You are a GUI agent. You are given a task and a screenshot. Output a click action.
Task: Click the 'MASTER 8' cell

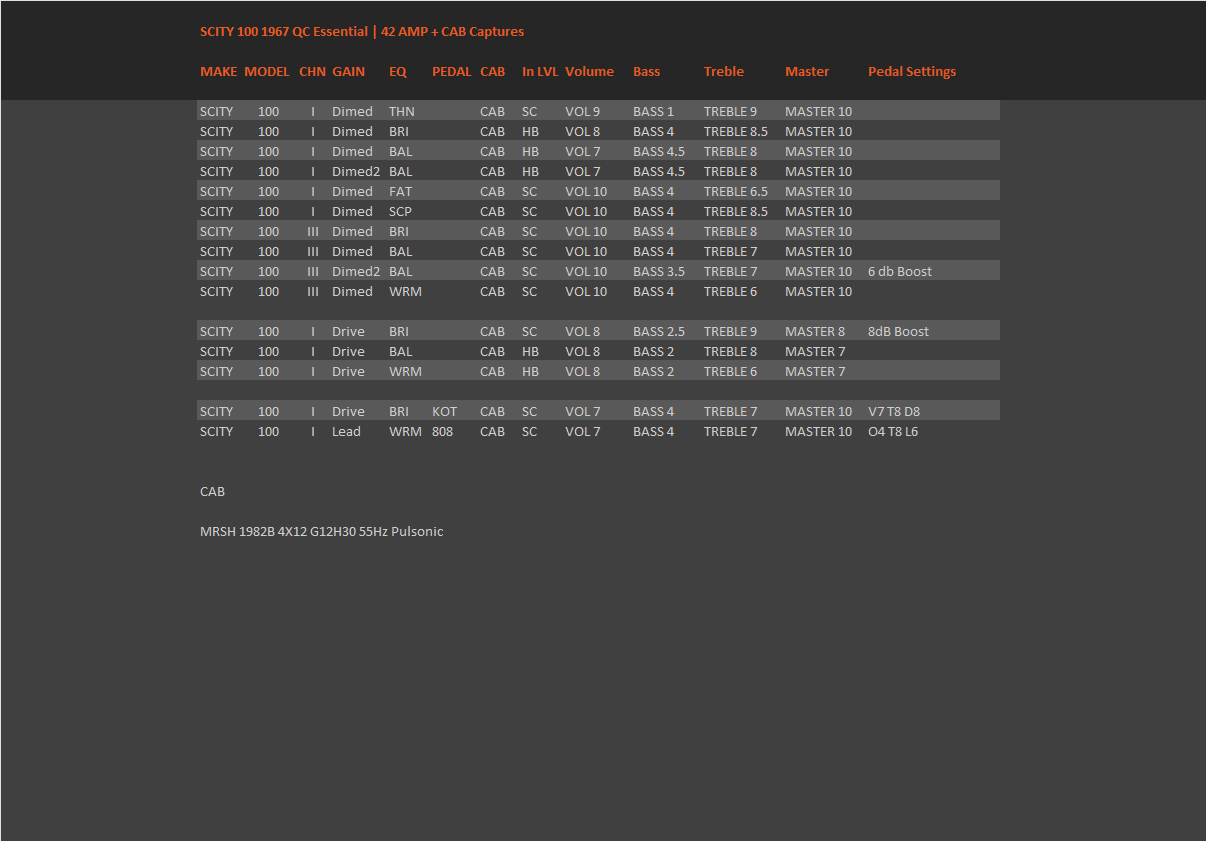(x=815, y=331)
